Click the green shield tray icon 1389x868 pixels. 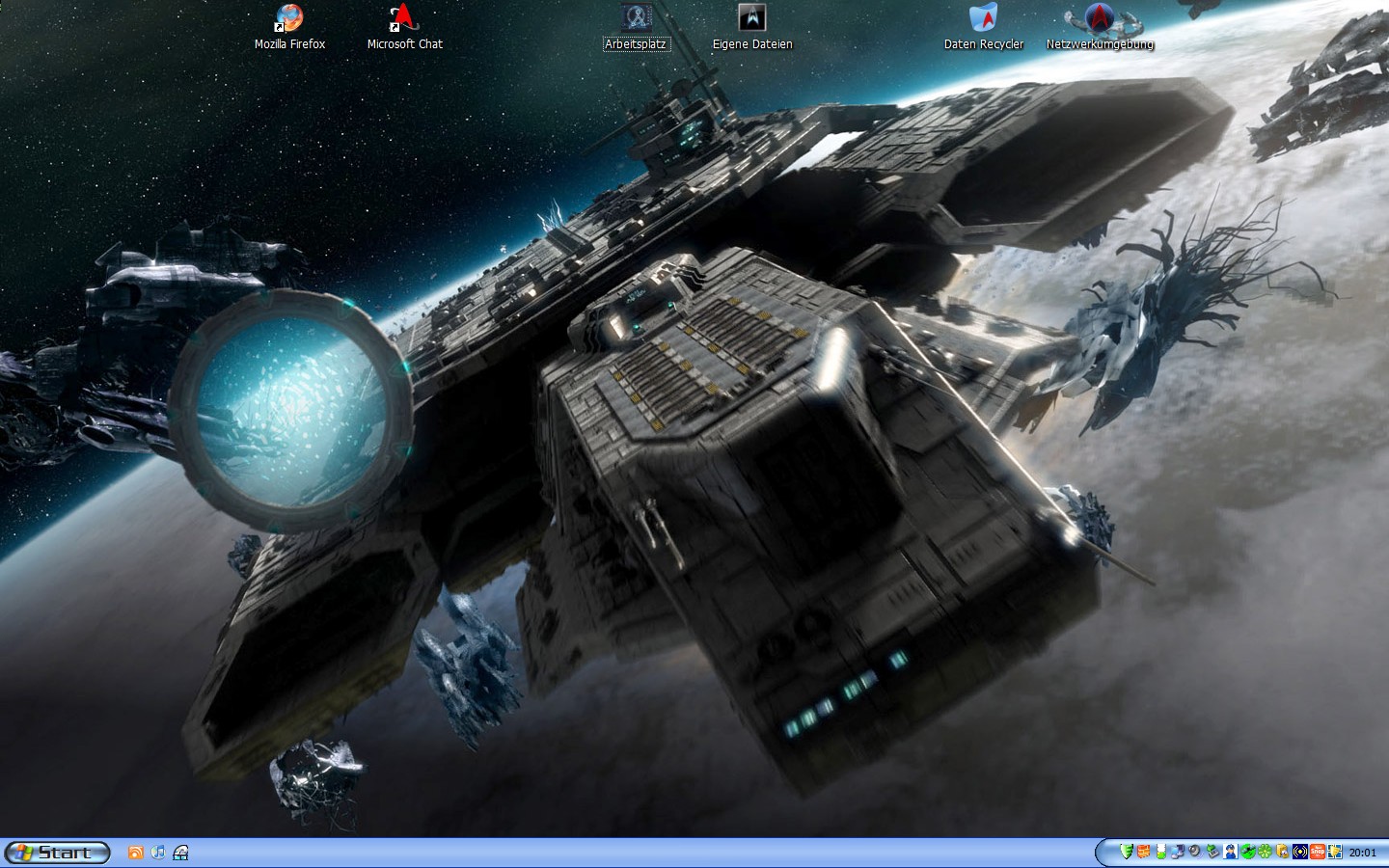coord(1126,852)
